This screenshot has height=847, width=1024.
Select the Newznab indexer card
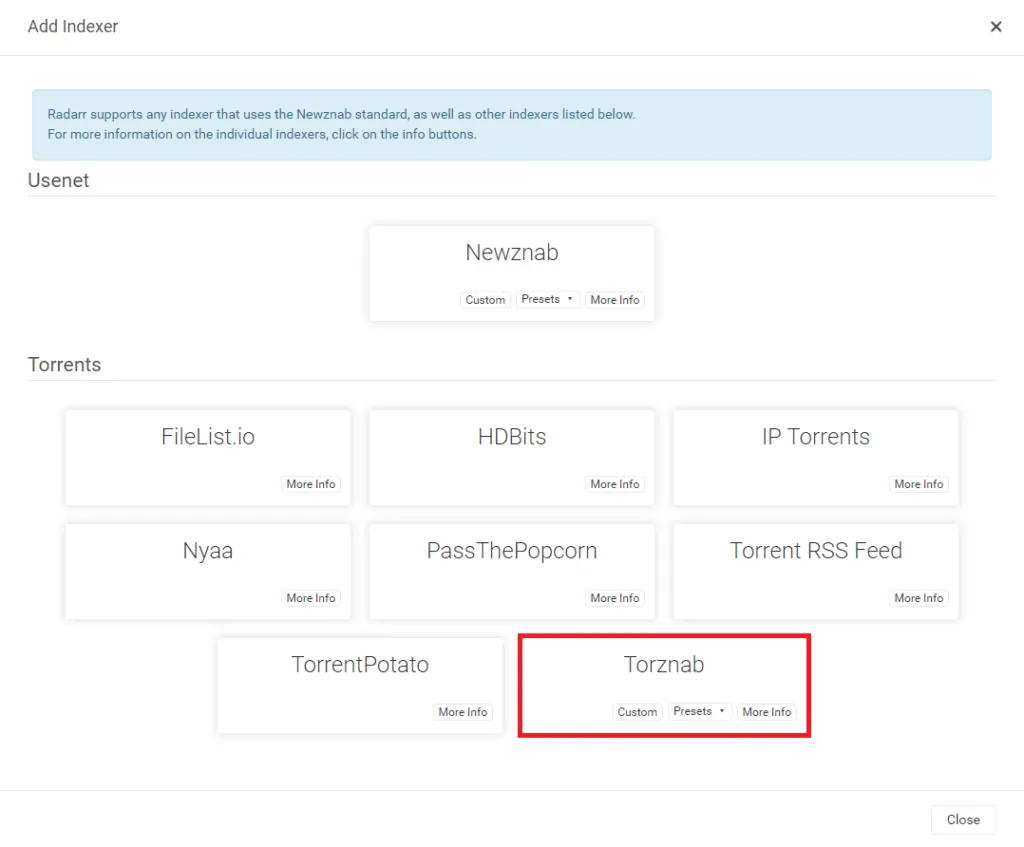511,253
